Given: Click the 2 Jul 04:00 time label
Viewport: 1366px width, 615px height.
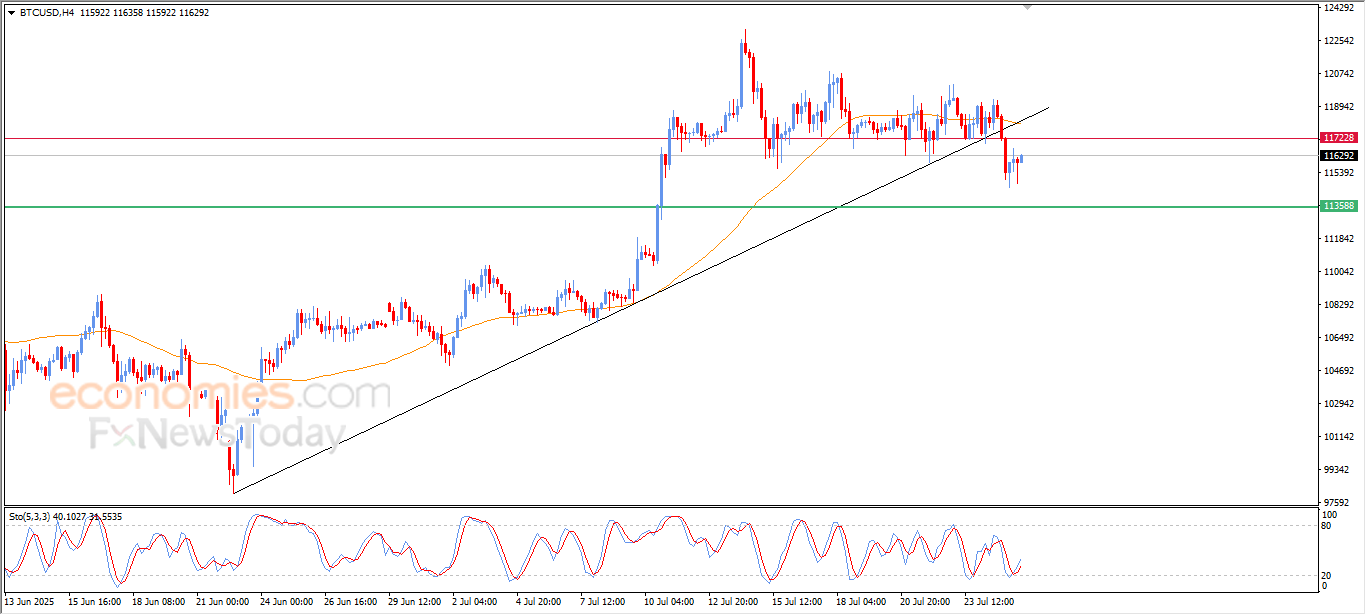Looking at the screenshot, I should [x=476, y=603].
